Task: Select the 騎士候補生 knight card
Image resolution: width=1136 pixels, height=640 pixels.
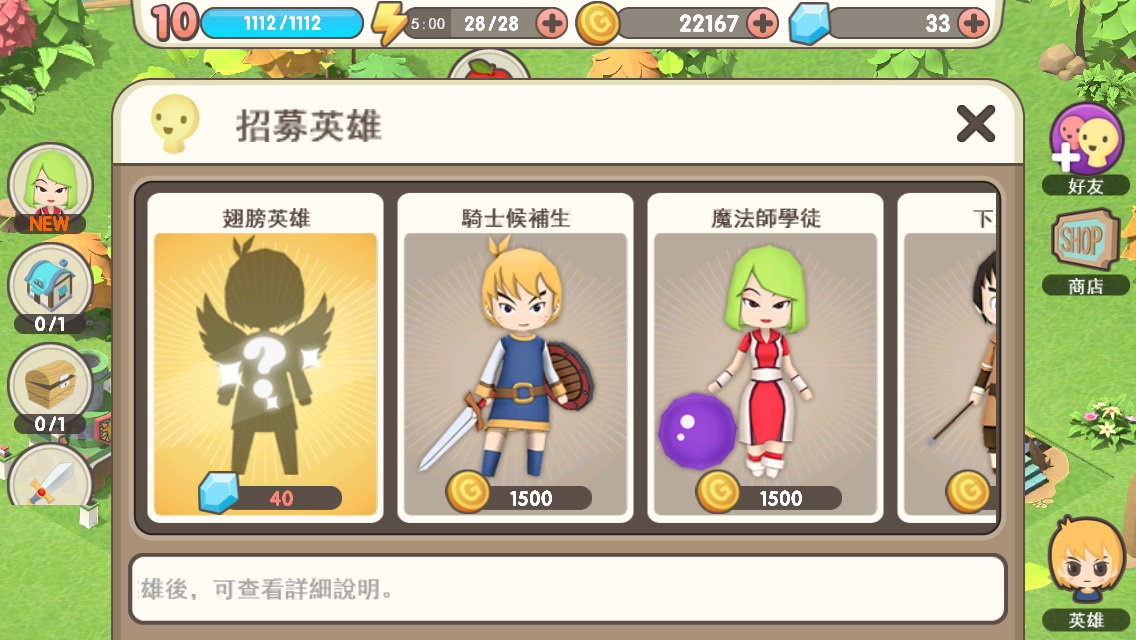Action: [x=515, y=358]
